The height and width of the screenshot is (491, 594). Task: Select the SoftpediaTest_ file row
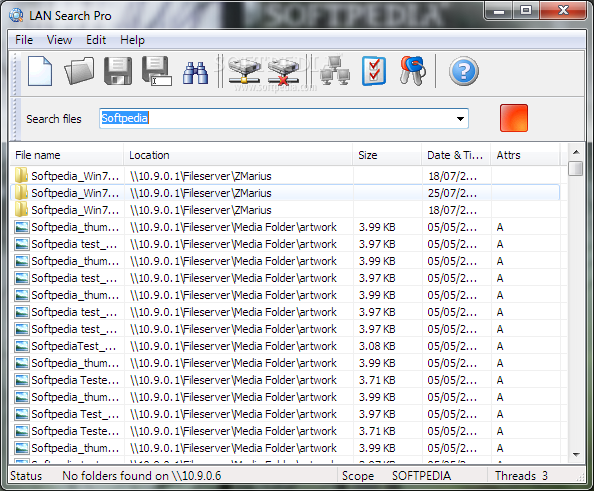pyautogui.click(x=285, y=346)
